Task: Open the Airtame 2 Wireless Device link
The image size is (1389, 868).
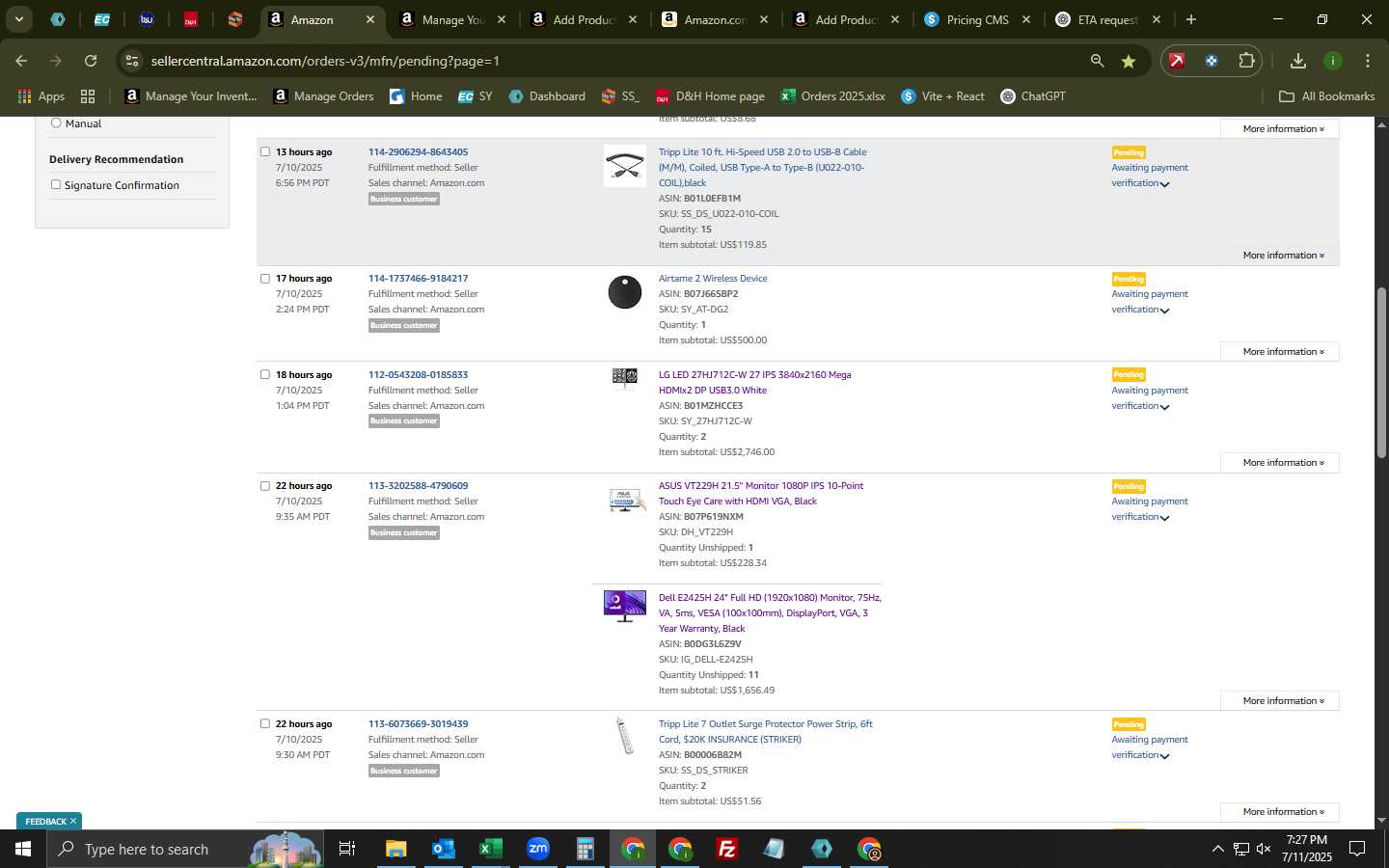Action: (x=713, y=278)
